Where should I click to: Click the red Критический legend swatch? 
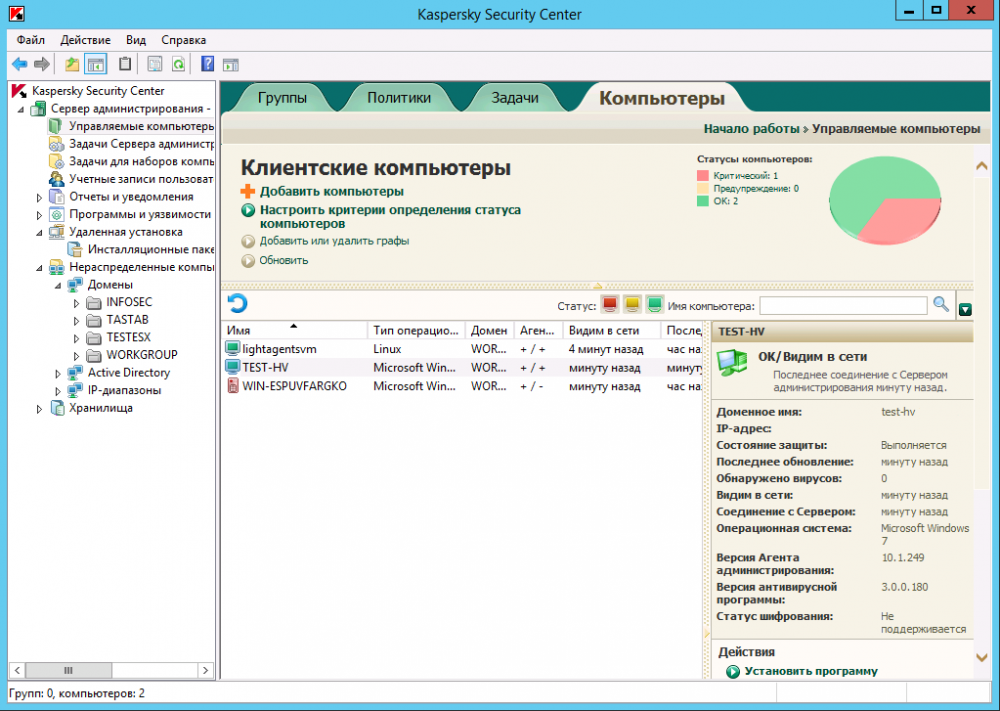tap(703, 175)
